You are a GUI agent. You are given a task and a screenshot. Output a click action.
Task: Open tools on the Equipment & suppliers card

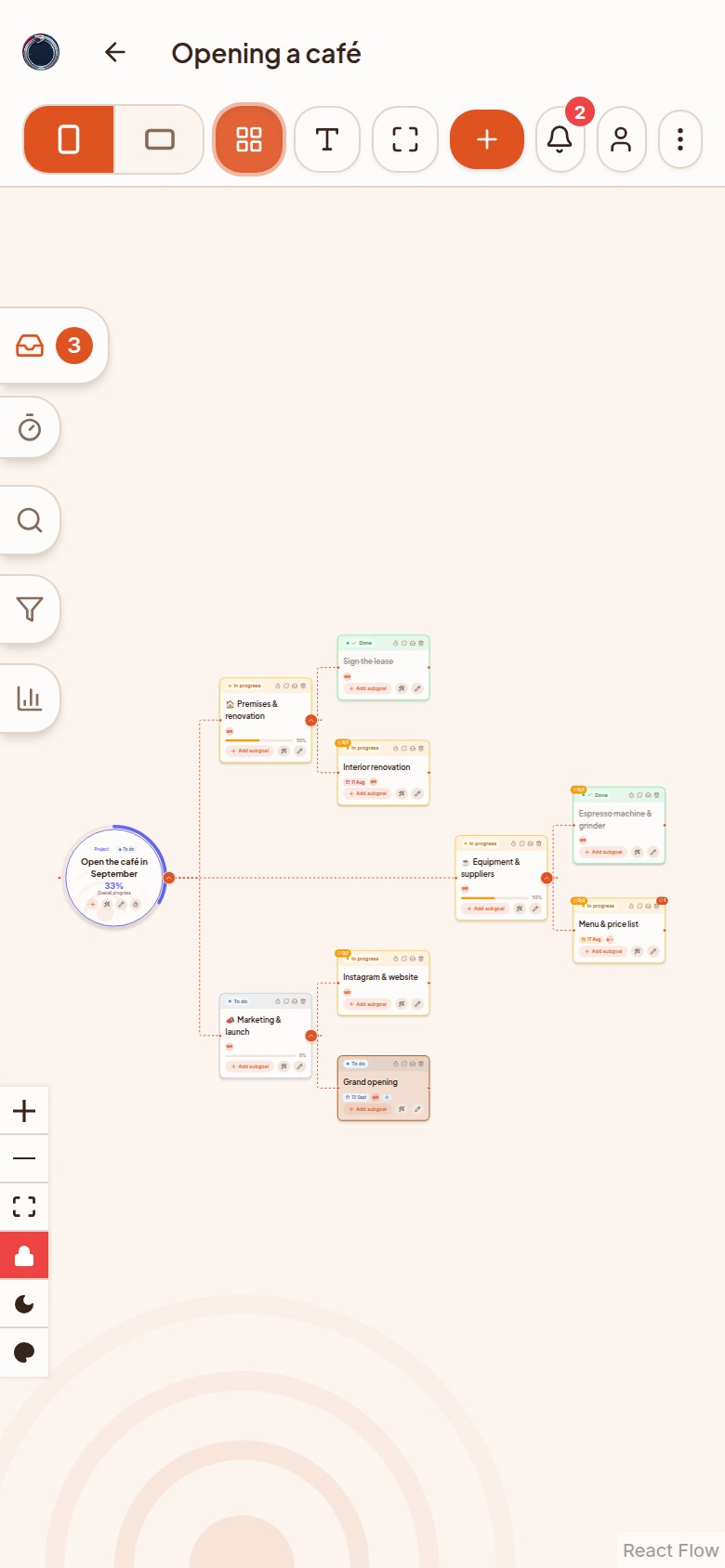coord(520,908)
